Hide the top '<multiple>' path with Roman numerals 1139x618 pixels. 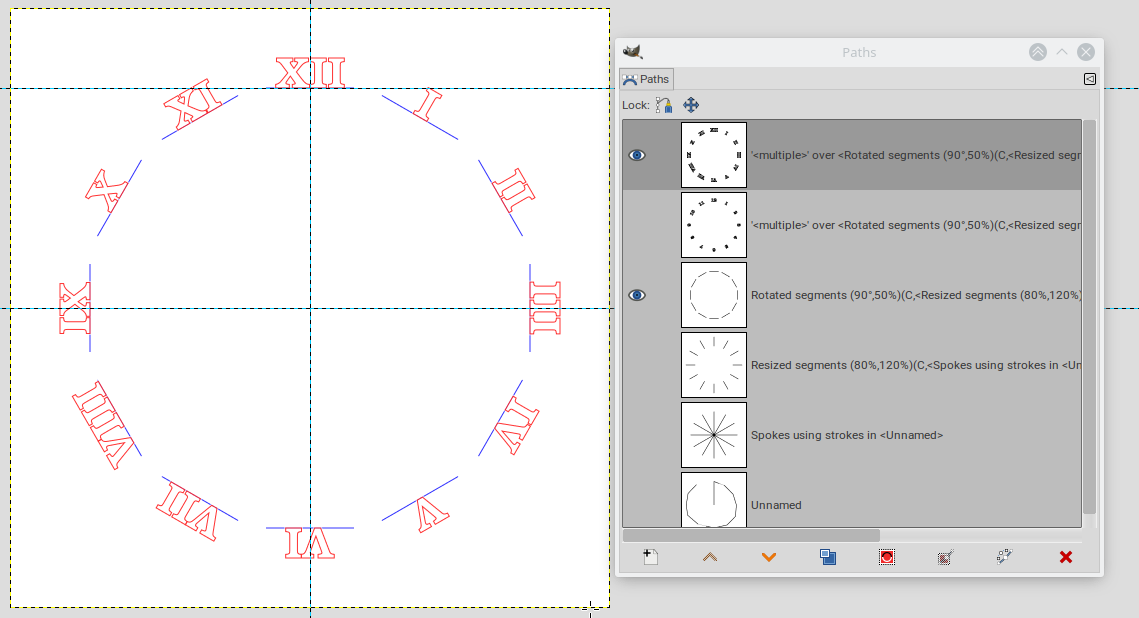[x=637, y=155]
